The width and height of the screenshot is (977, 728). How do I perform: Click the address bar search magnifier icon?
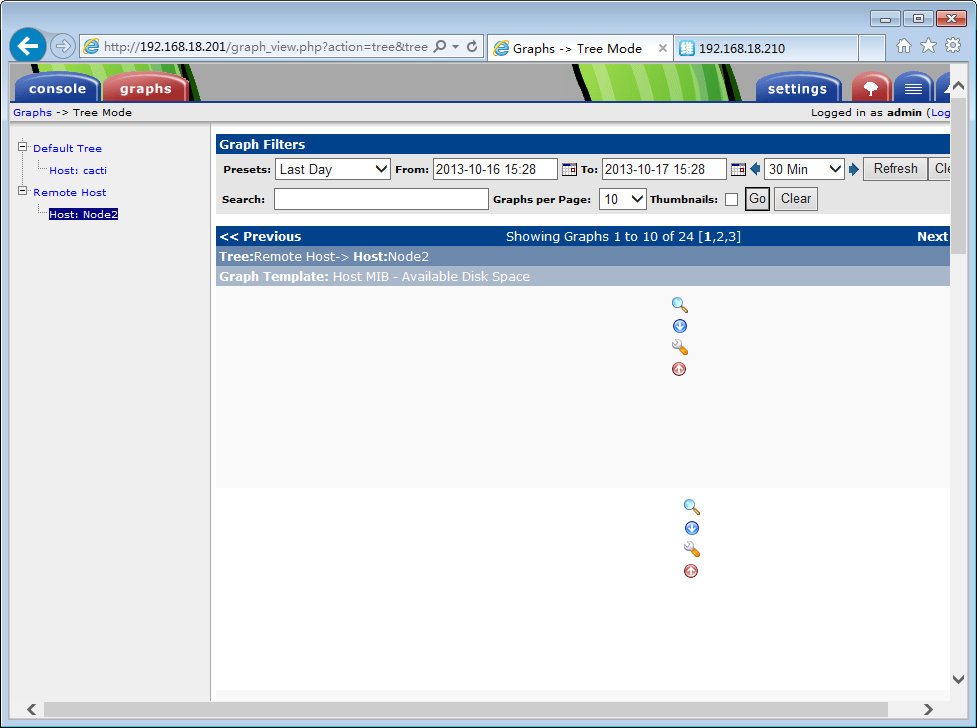pos(440,46)
